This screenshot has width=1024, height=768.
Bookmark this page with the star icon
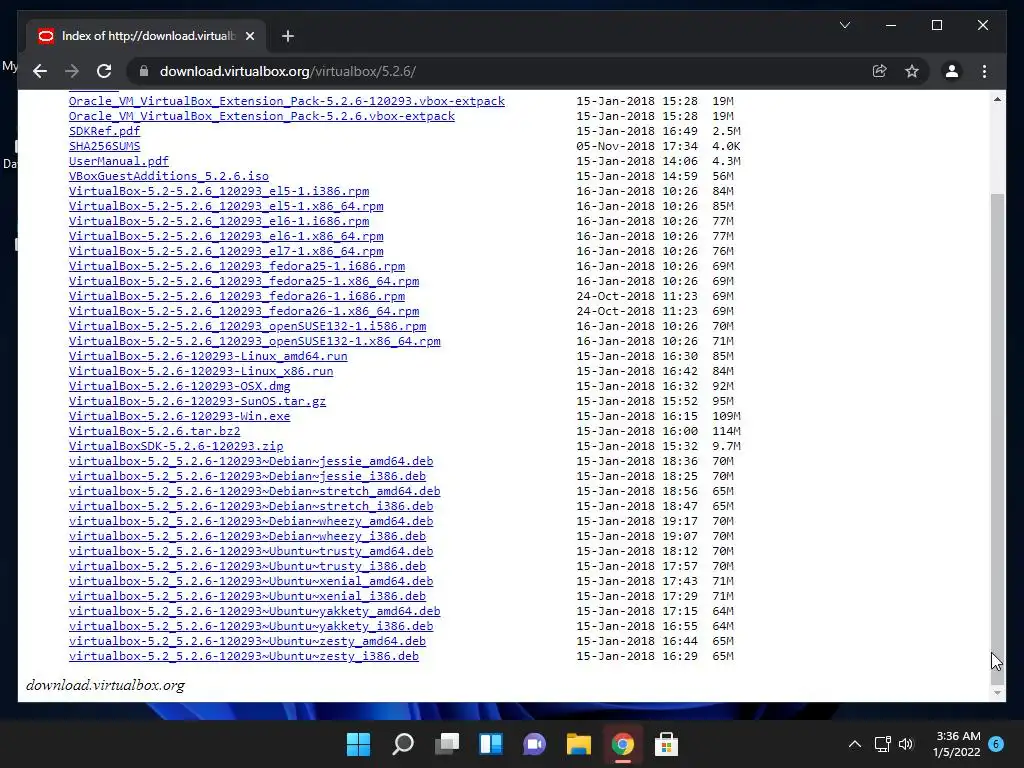point(912,71)
